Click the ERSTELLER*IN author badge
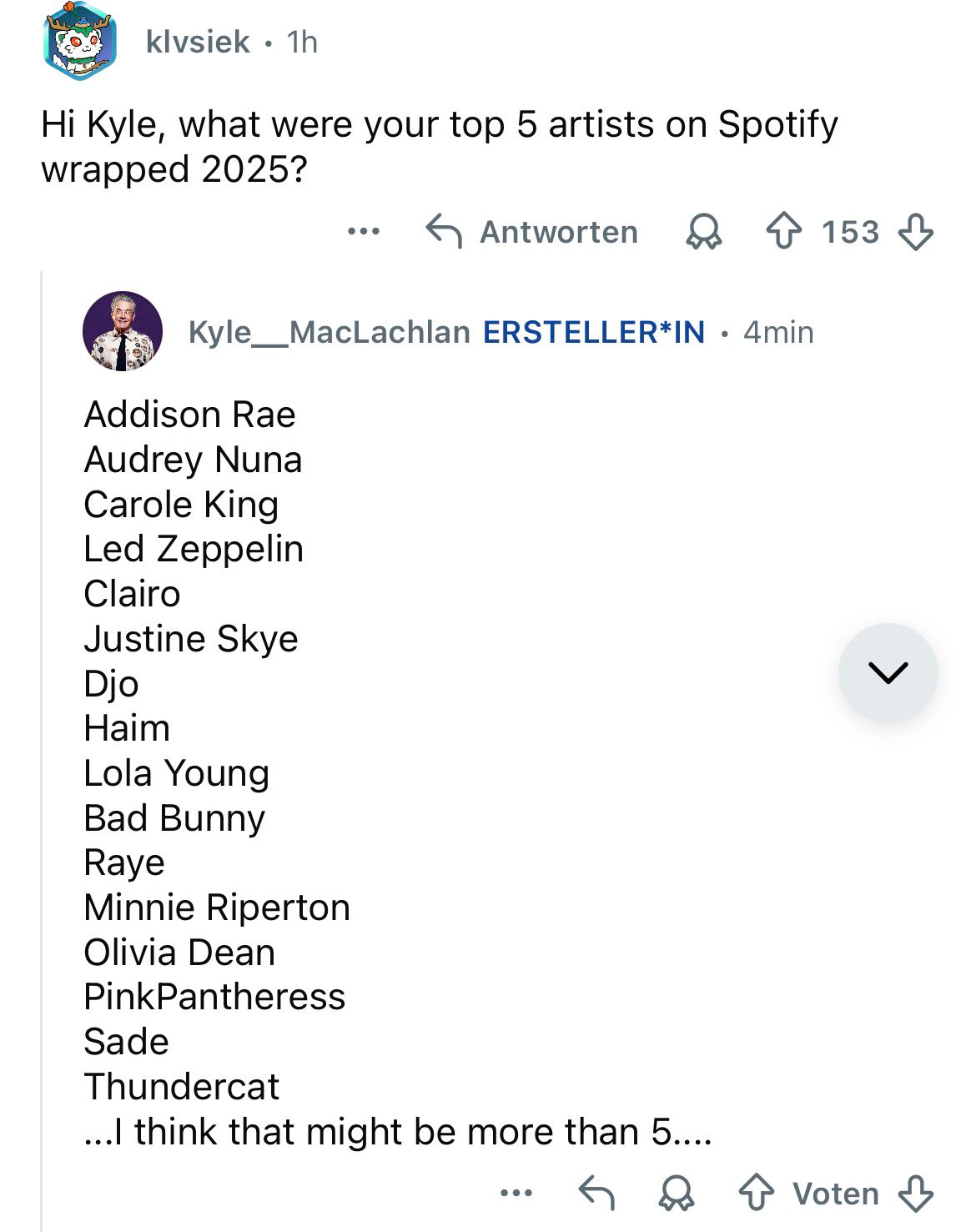The height and width of the screenshot is (1232, 976). 594,332
